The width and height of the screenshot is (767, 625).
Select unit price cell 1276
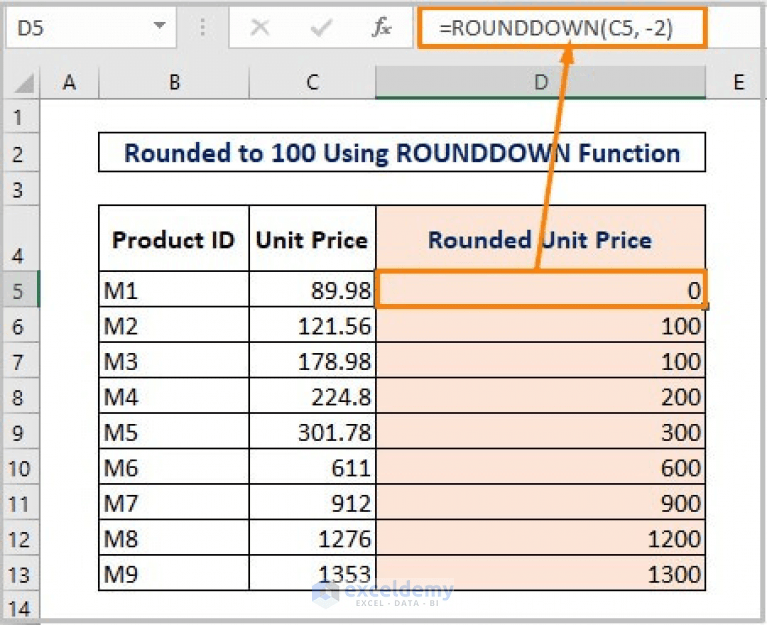[313, 537]
